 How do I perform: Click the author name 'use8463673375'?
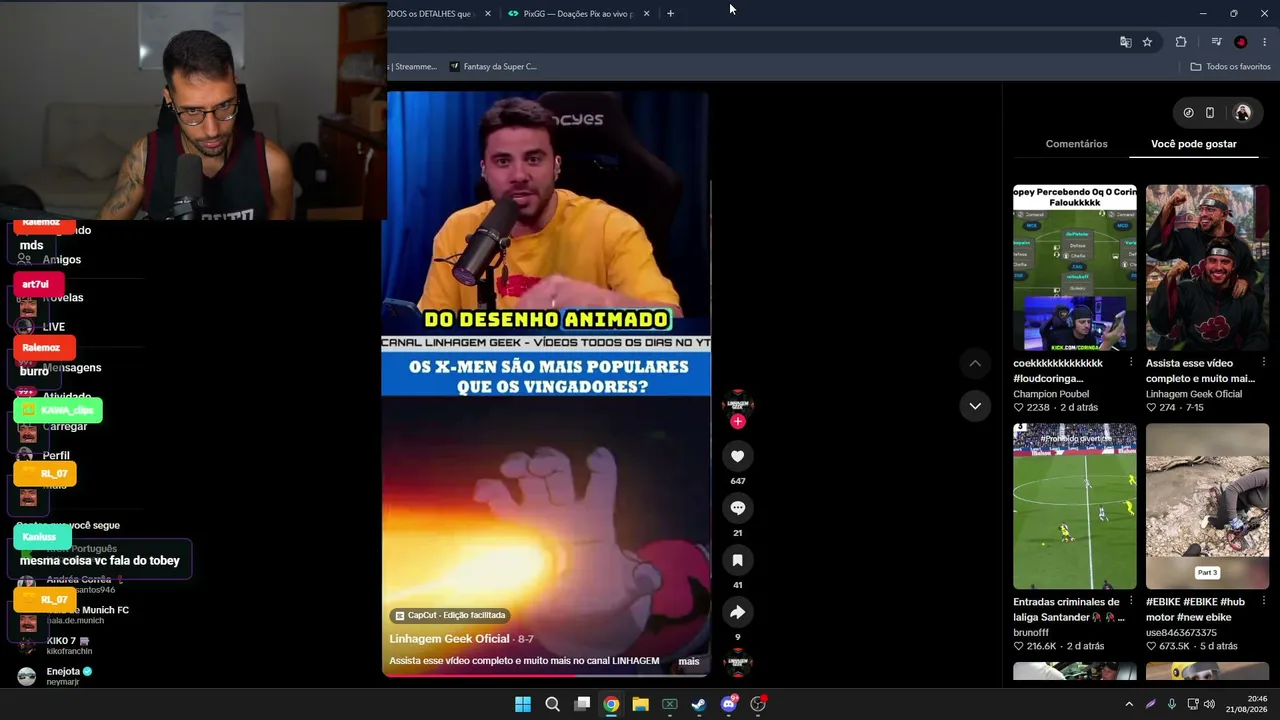pyautogui.click(x=1181, y=633)
